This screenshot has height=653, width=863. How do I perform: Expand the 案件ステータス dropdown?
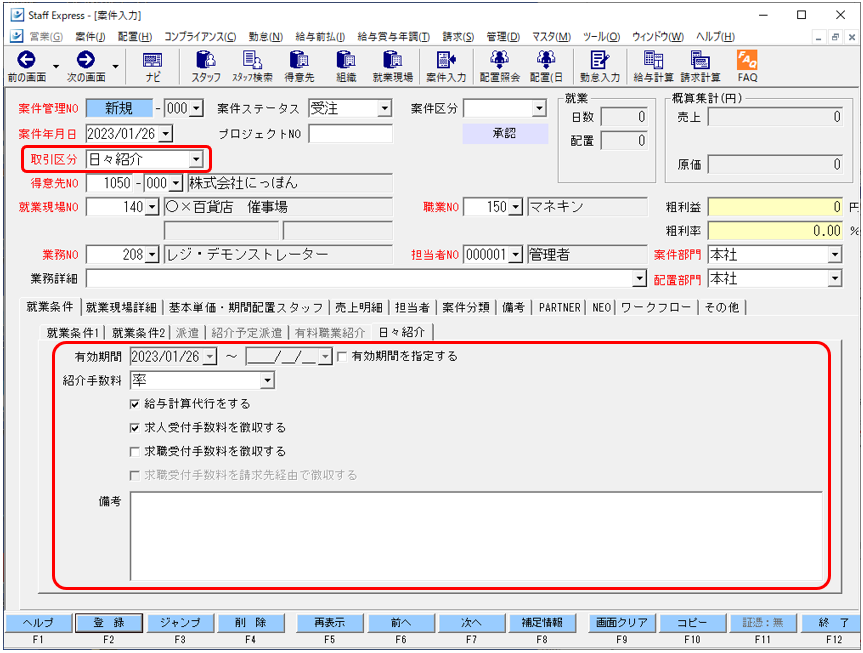point(385,108)
